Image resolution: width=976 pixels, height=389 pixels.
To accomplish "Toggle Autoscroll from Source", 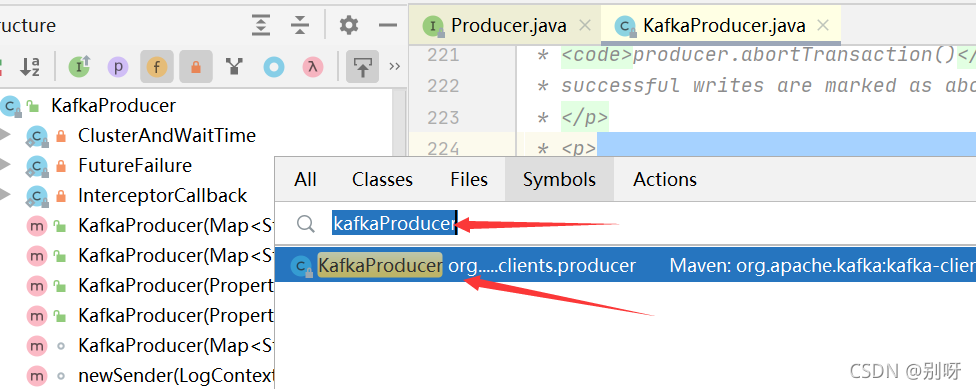I will tap(362, 67).
